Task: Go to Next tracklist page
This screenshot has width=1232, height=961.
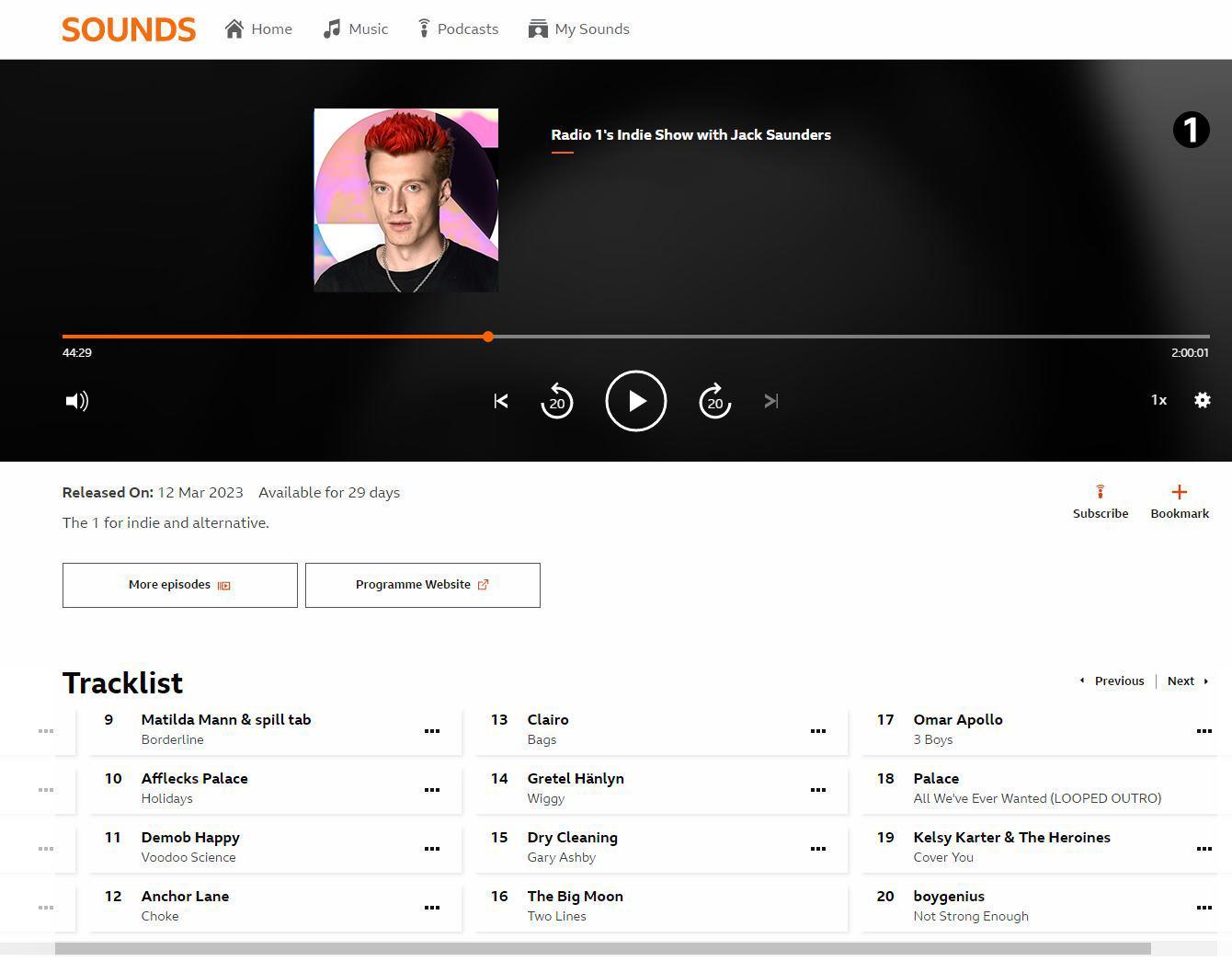Action: [1188, 681]
